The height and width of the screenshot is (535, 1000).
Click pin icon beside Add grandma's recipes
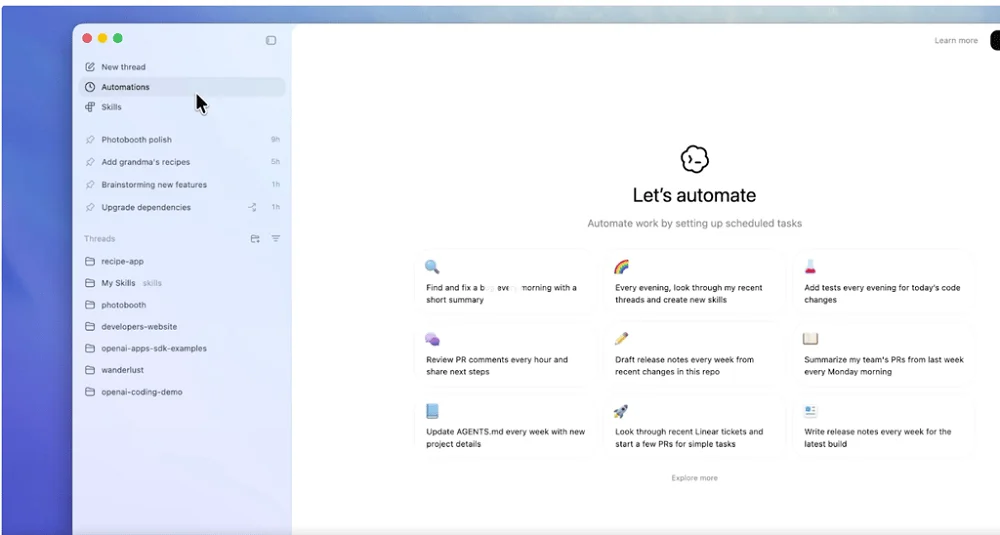pyautogui.click(x=90, y=162)
